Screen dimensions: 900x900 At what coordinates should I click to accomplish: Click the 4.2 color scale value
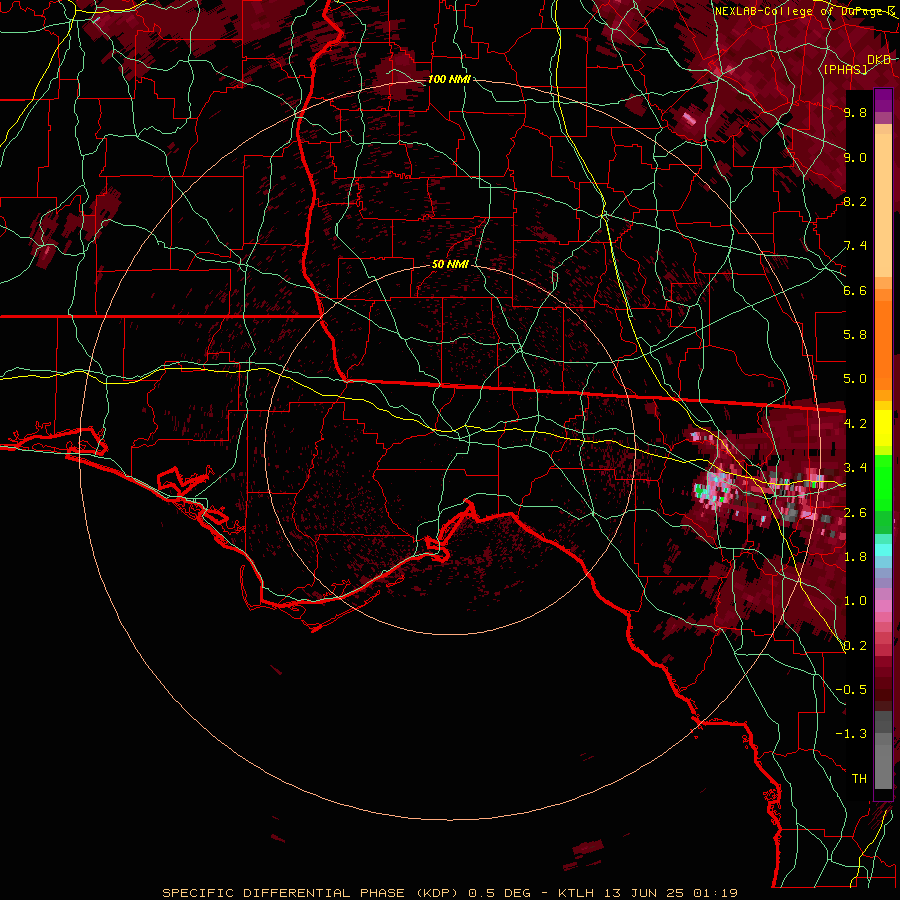tap(855, 424)
